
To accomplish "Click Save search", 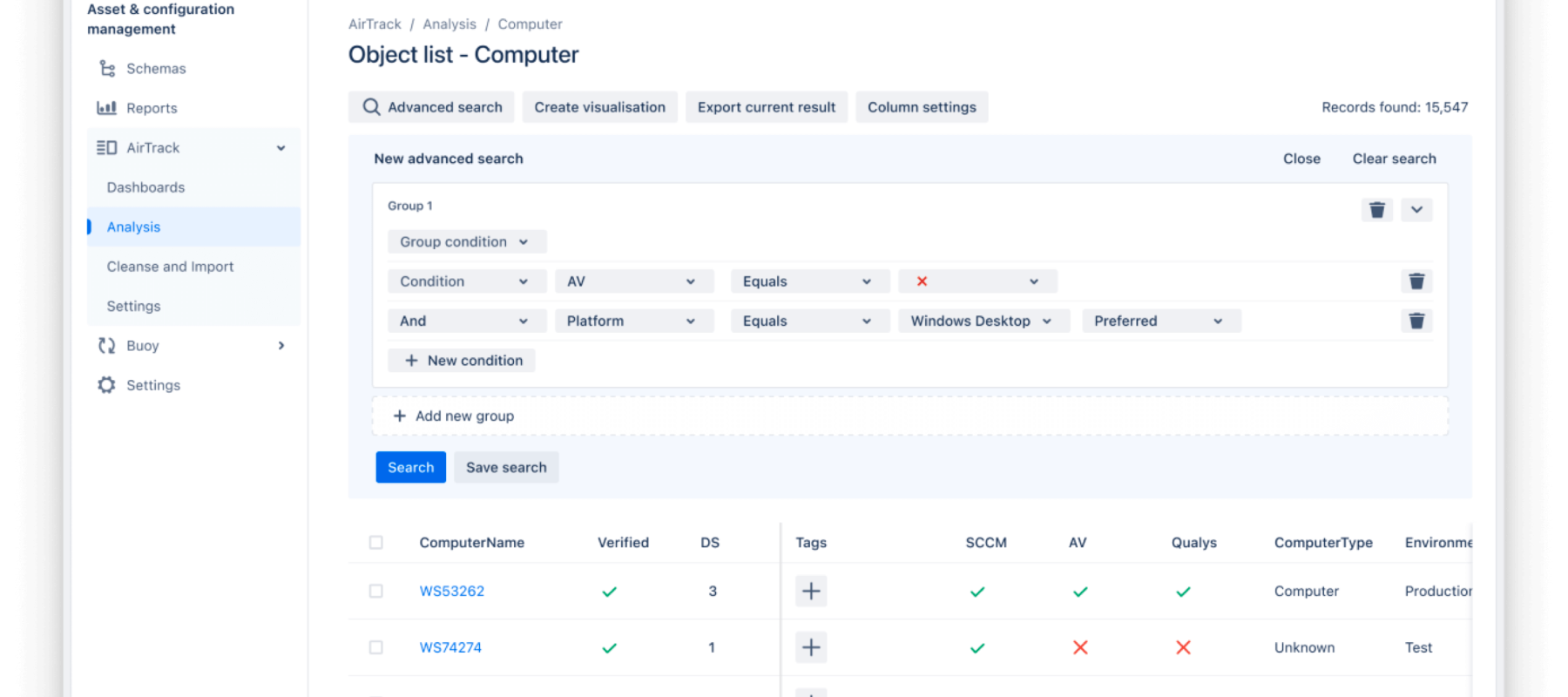I will 506,467.
